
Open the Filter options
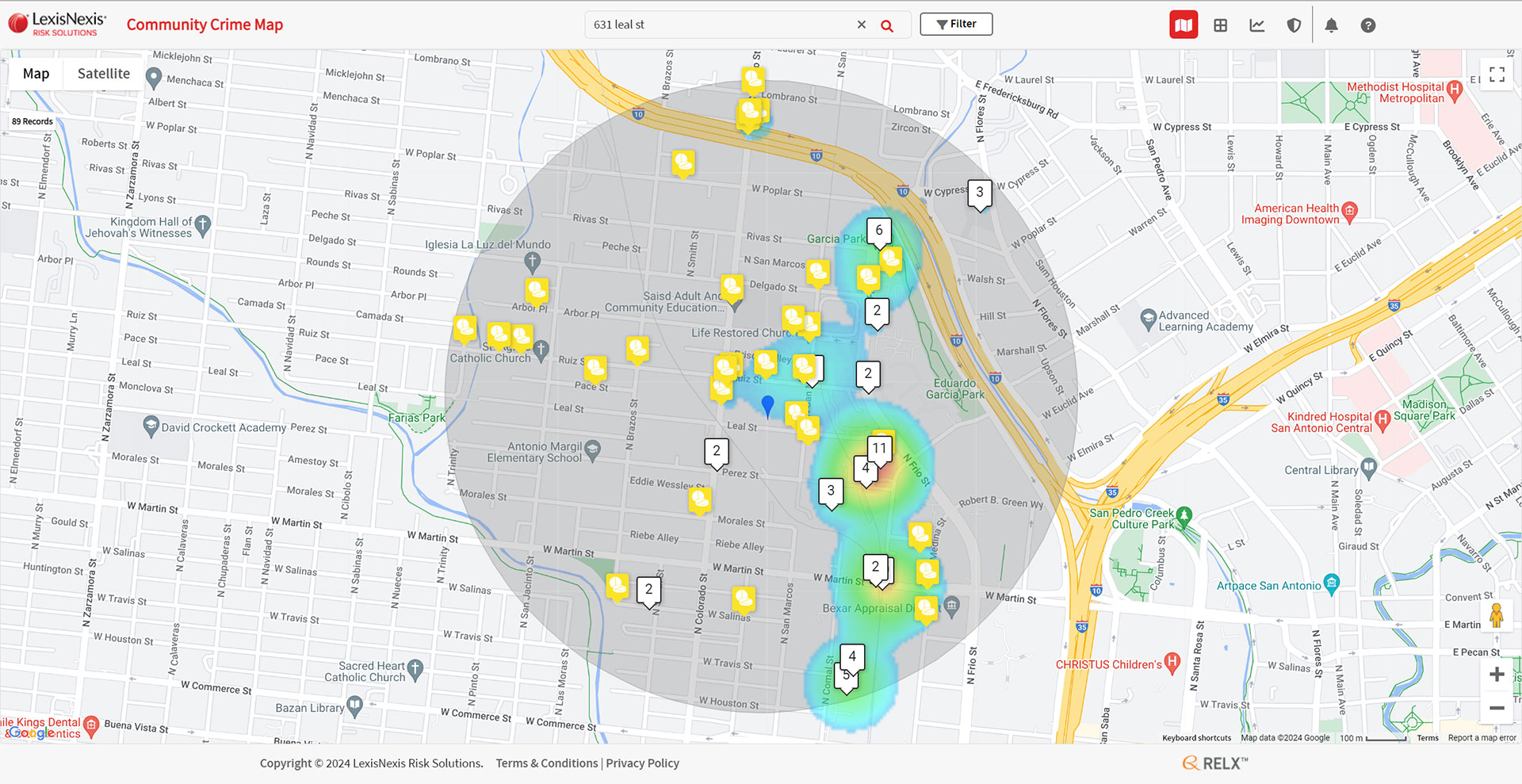(956, 24)
